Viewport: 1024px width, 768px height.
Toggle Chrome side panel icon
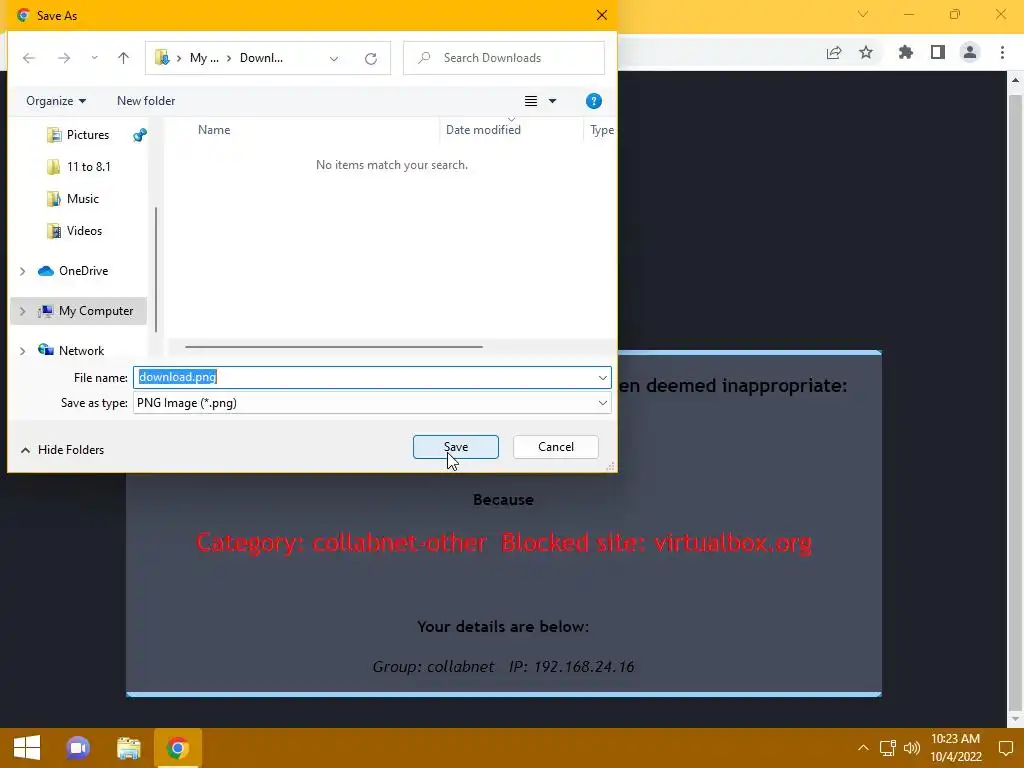(938, 53)
